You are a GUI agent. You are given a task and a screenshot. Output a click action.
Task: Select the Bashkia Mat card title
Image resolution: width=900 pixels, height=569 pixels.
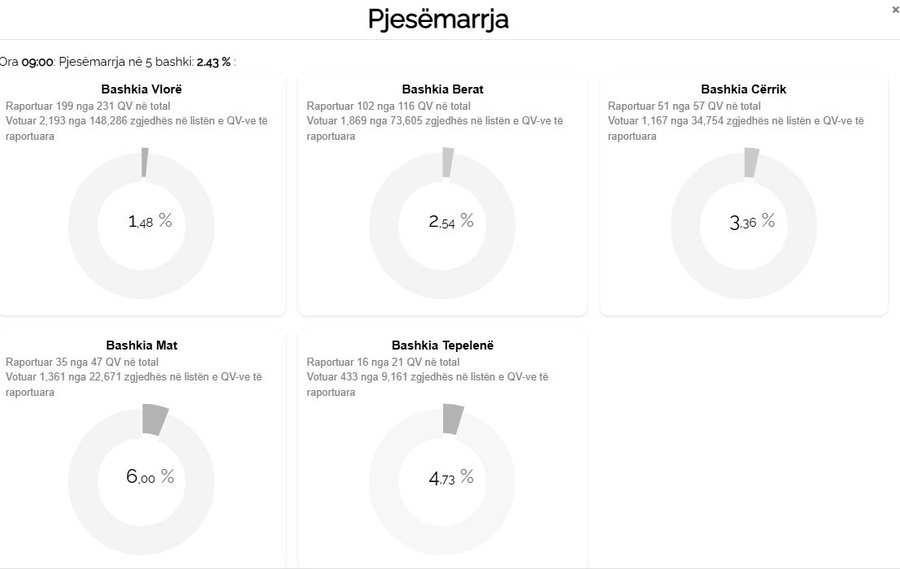coord(141,345)
